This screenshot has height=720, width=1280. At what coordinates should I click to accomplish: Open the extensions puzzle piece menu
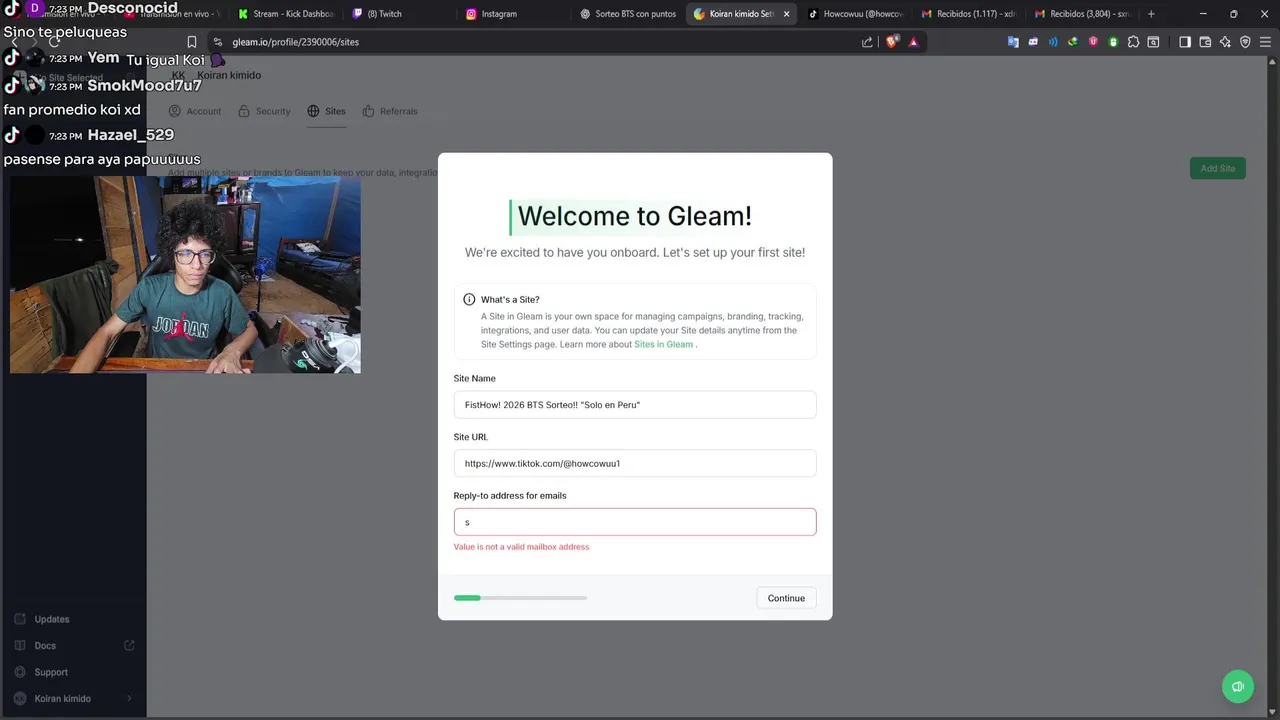tap(1133, 42)
